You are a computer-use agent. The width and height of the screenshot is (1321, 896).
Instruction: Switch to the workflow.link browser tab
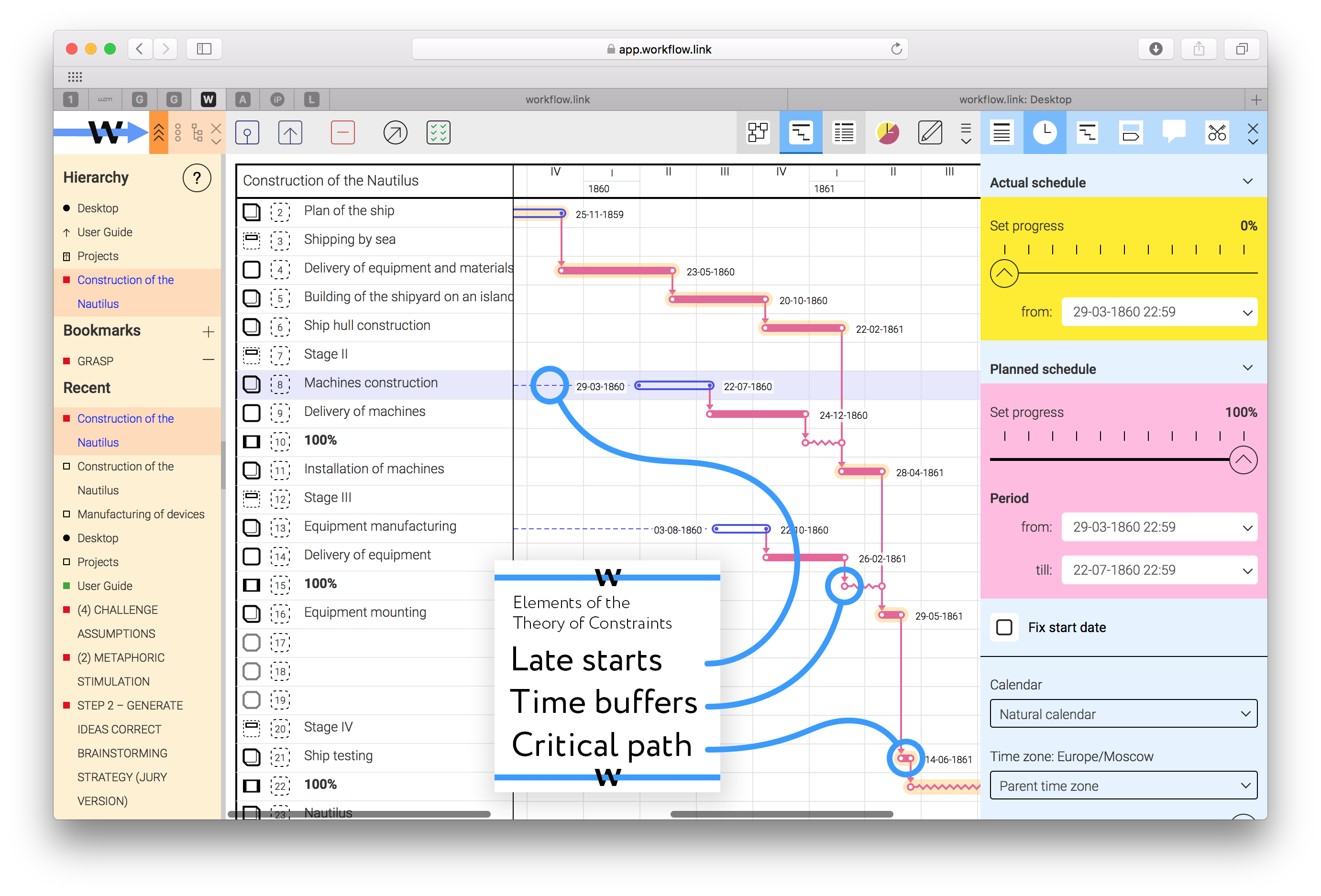(x=558, y=99)
